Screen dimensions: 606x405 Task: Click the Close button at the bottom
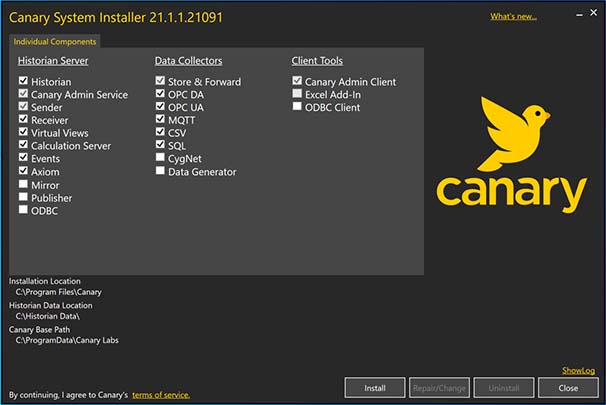(568, 388)
